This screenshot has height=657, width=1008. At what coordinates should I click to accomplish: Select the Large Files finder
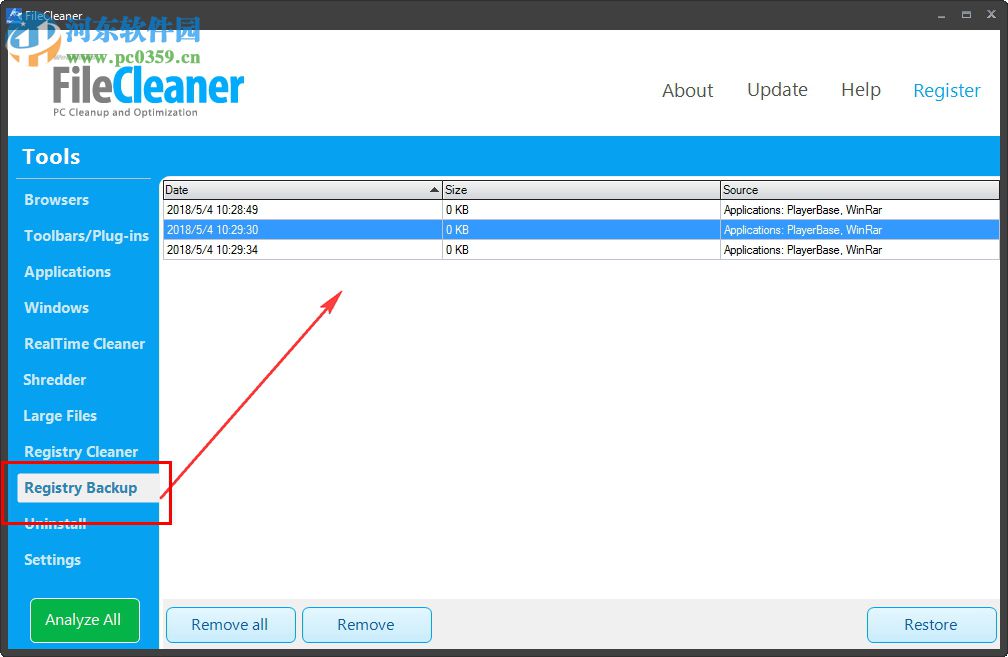tap(60, 416)
